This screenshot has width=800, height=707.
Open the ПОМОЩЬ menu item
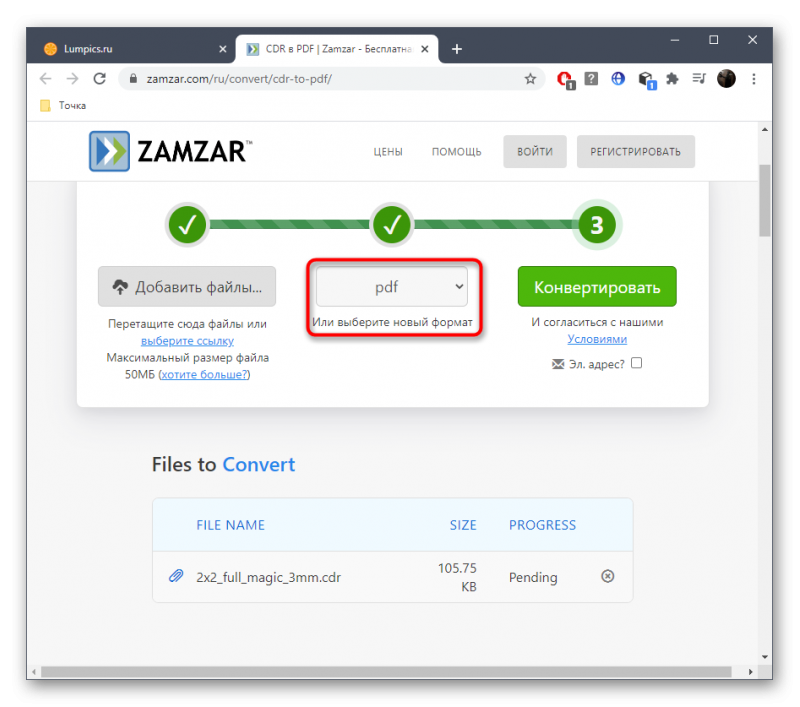pyautogui.click(x=457, y=152)
